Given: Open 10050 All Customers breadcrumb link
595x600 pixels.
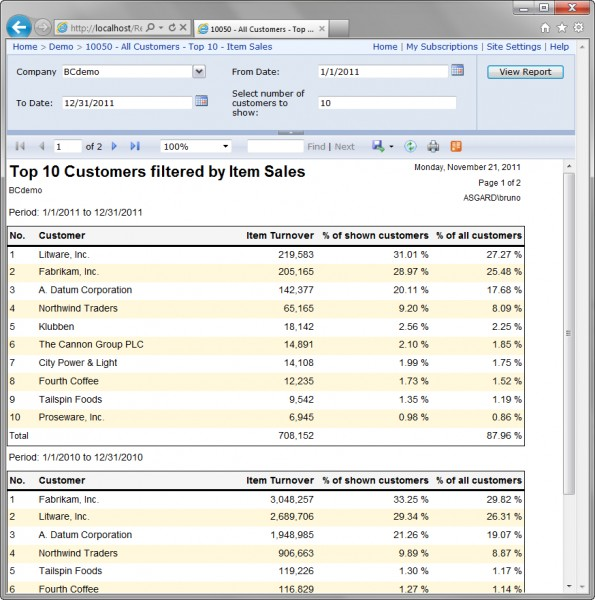Looking at the screenshot, I should 179,47.
